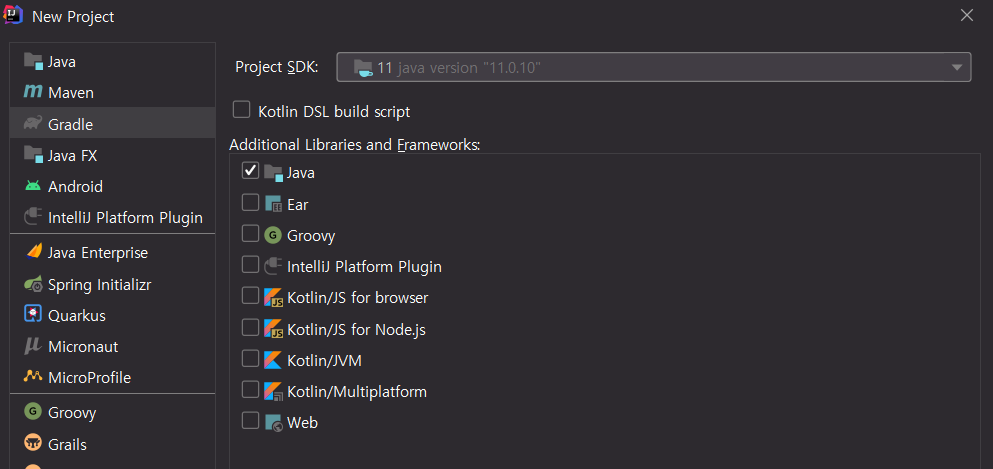The image size is (993, 469).
Task: Click the 'Micronaut' sidebar label
Action: point(83,347)
